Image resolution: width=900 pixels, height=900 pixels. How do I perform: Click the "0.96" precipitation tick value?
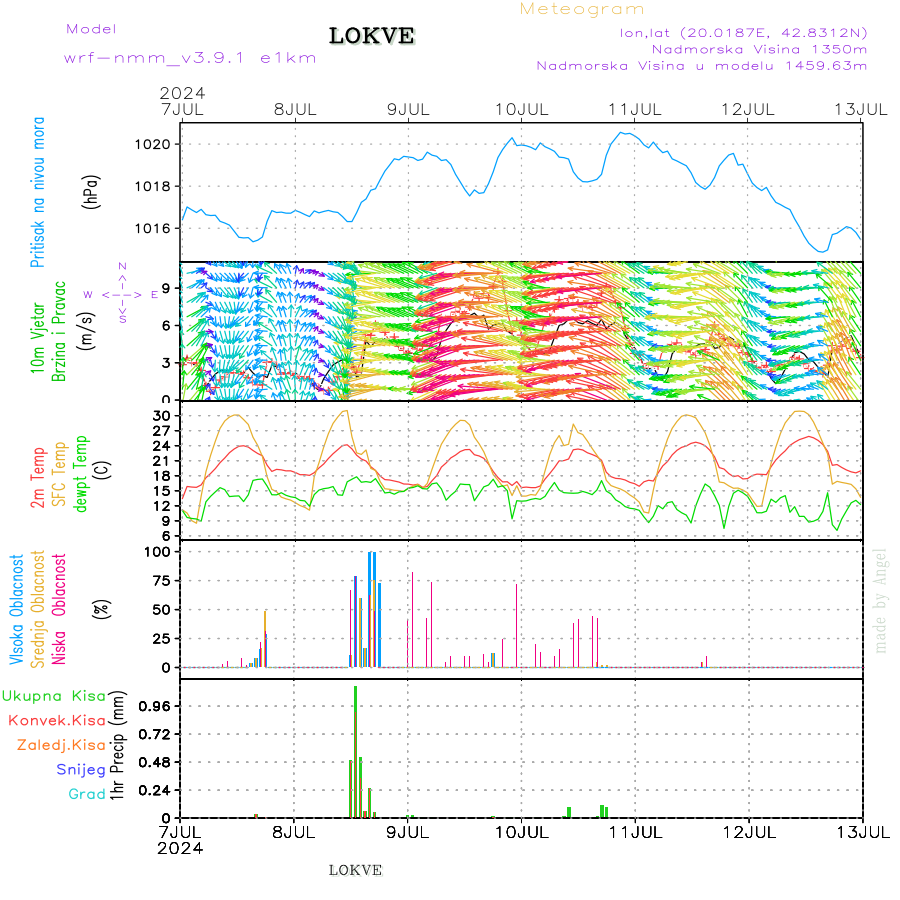pyautogui.click(x=155, y=707)
